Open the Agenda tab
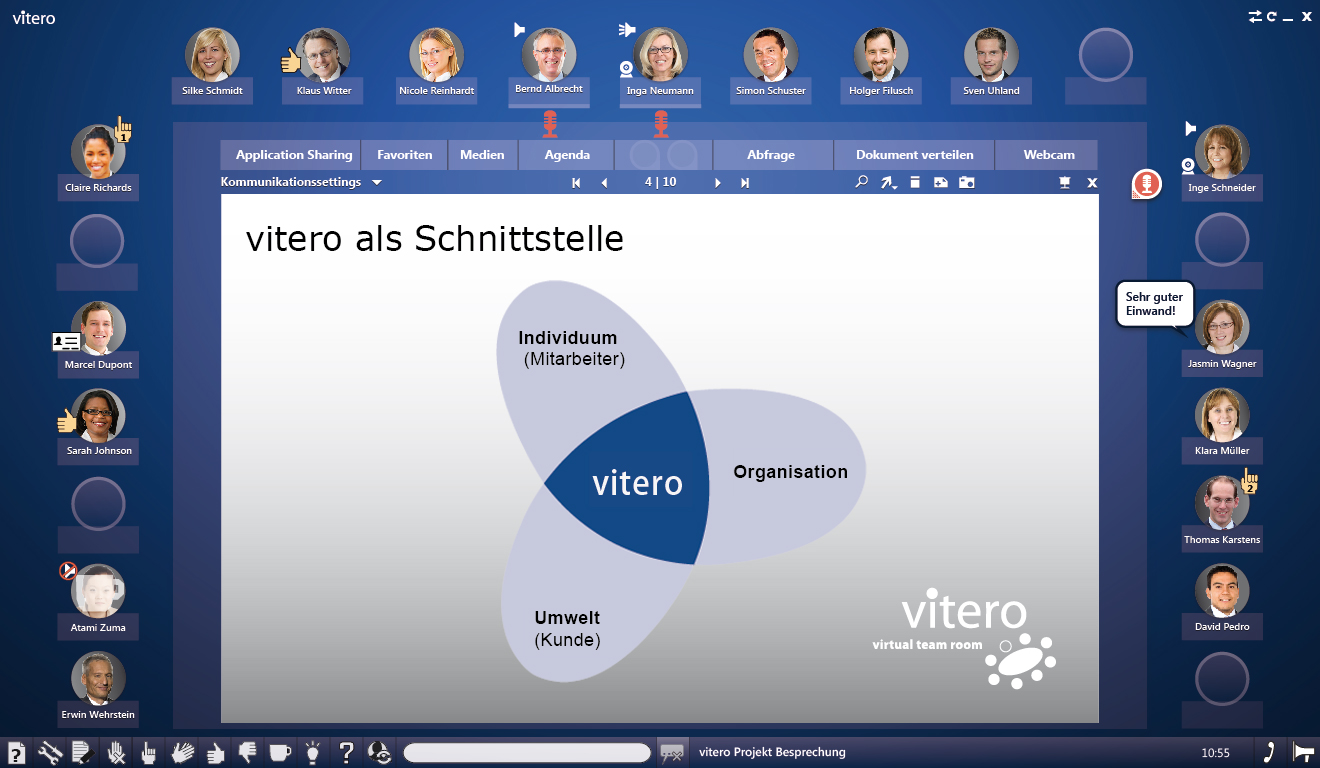 click(x=567, y=155)
